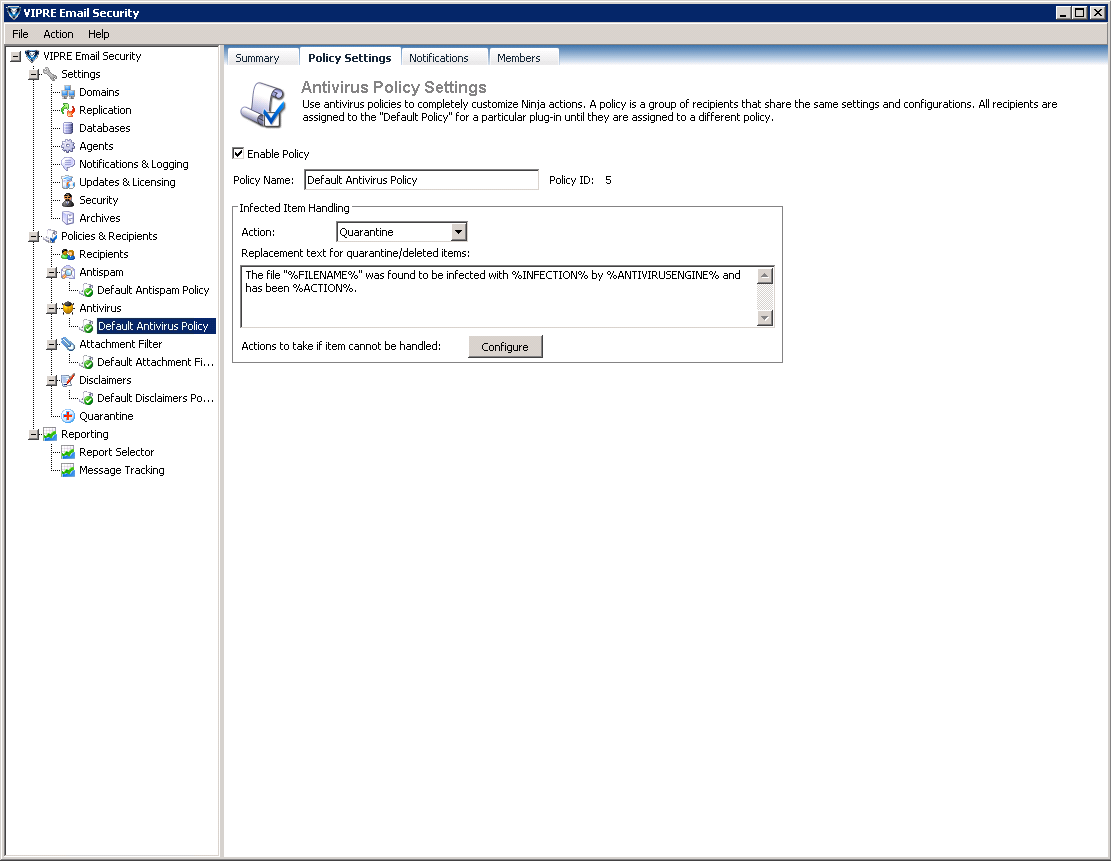Select Quarantine item in the tree
The image size is (1111, 861).
click(x=106, y=416)
